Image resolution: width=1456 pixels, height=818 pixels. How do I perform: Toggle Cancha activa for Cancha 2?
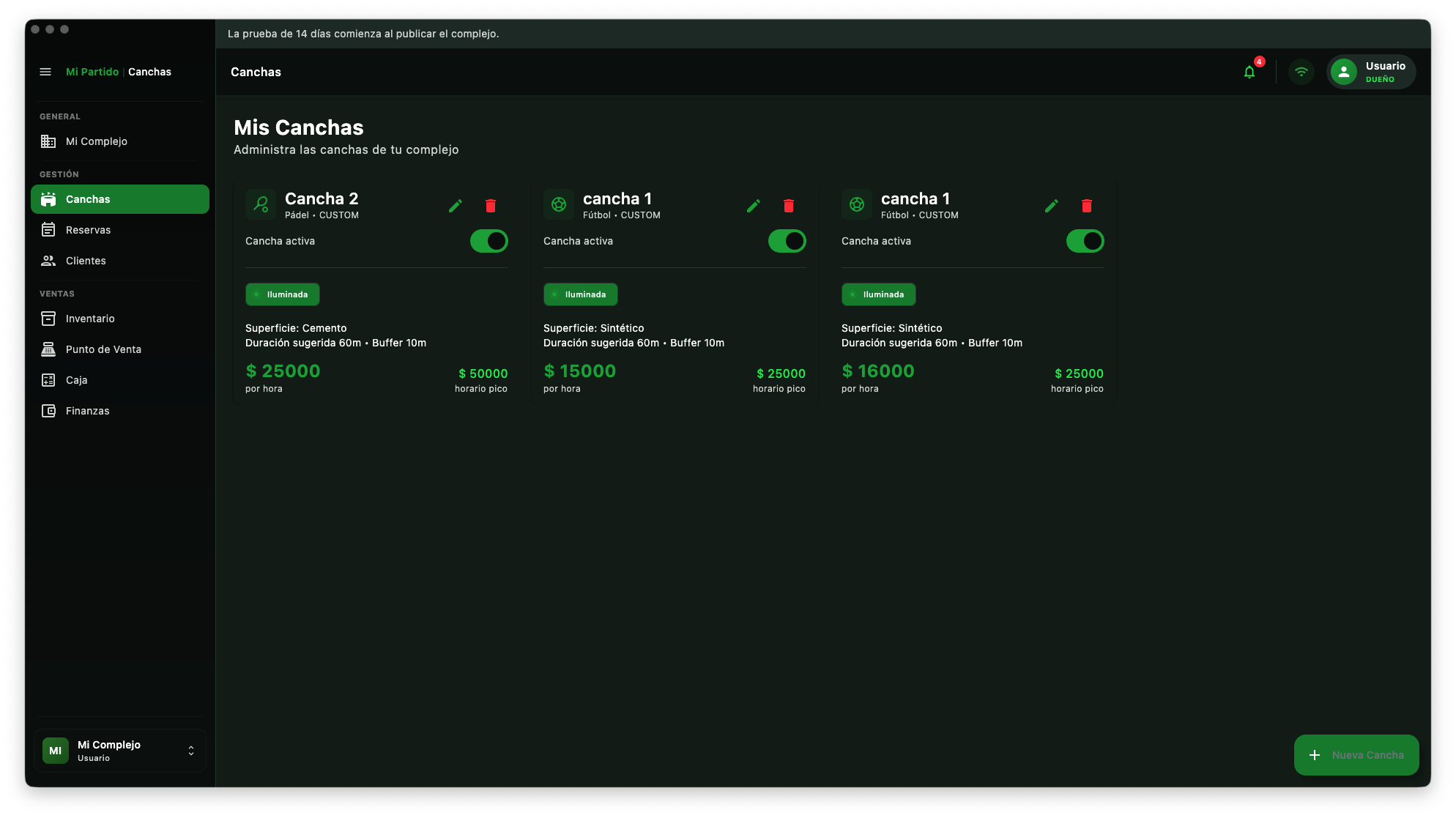(489, 241)
